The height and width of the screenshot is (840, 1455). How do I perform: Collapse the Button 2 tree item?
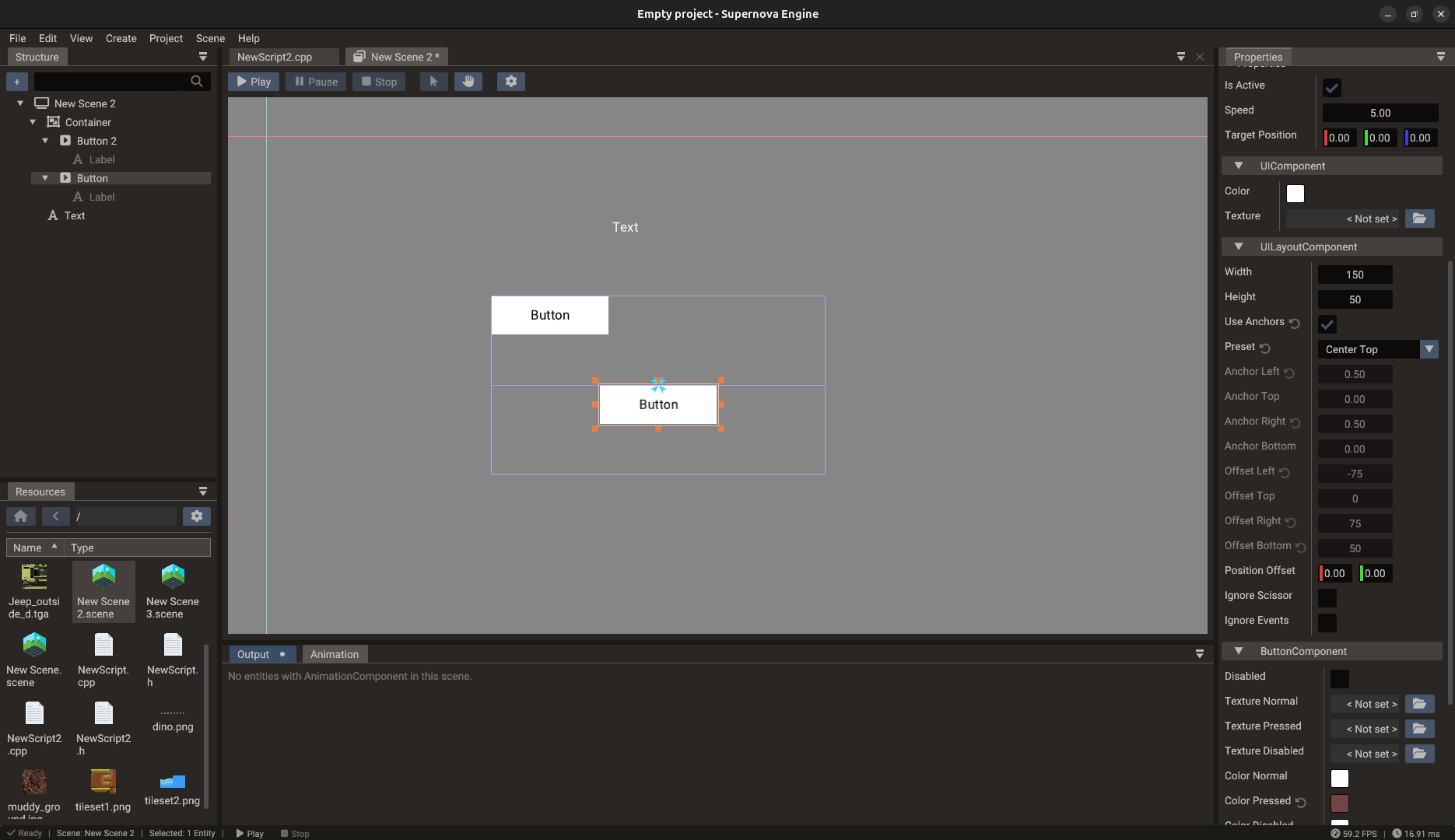tap(45, 140)
